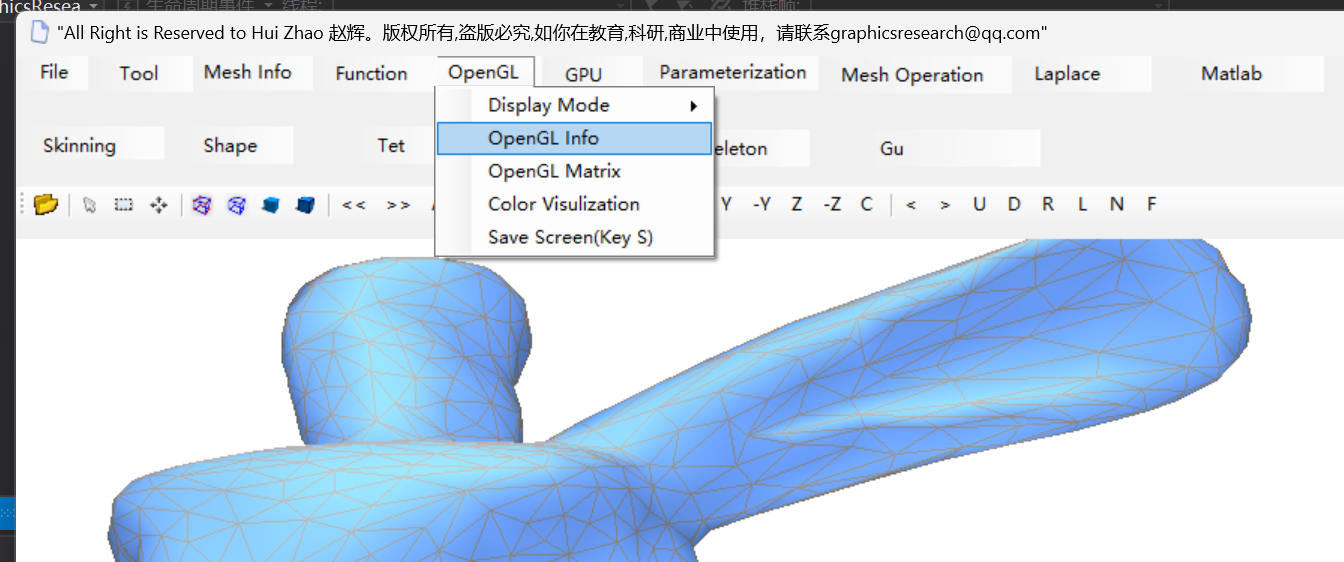
Task: Open the Laplace menu
Action: click(x=1067, y=74)
